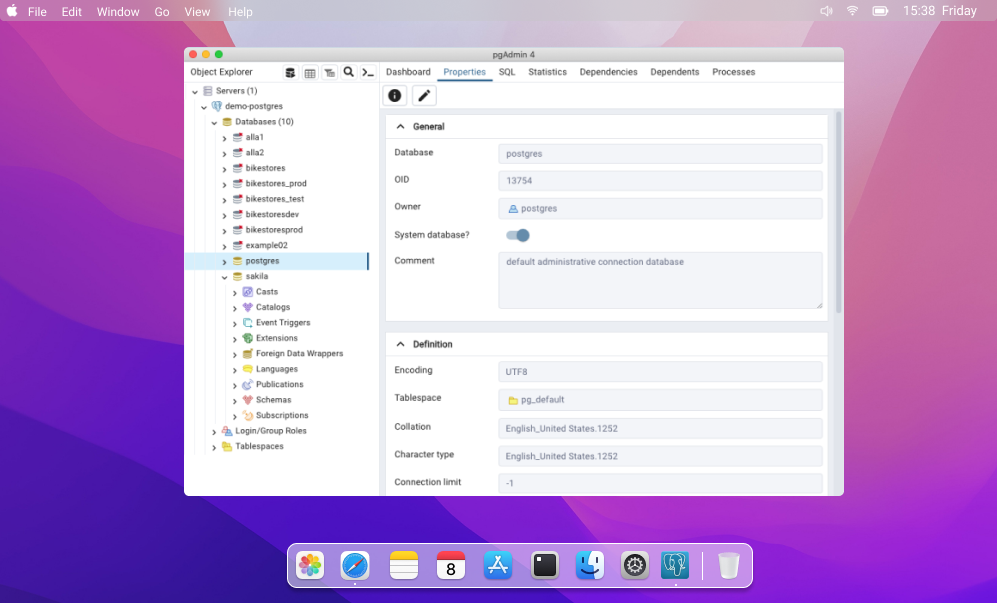Open the Processes tab
997x603 pixels.
click(734, 72)
